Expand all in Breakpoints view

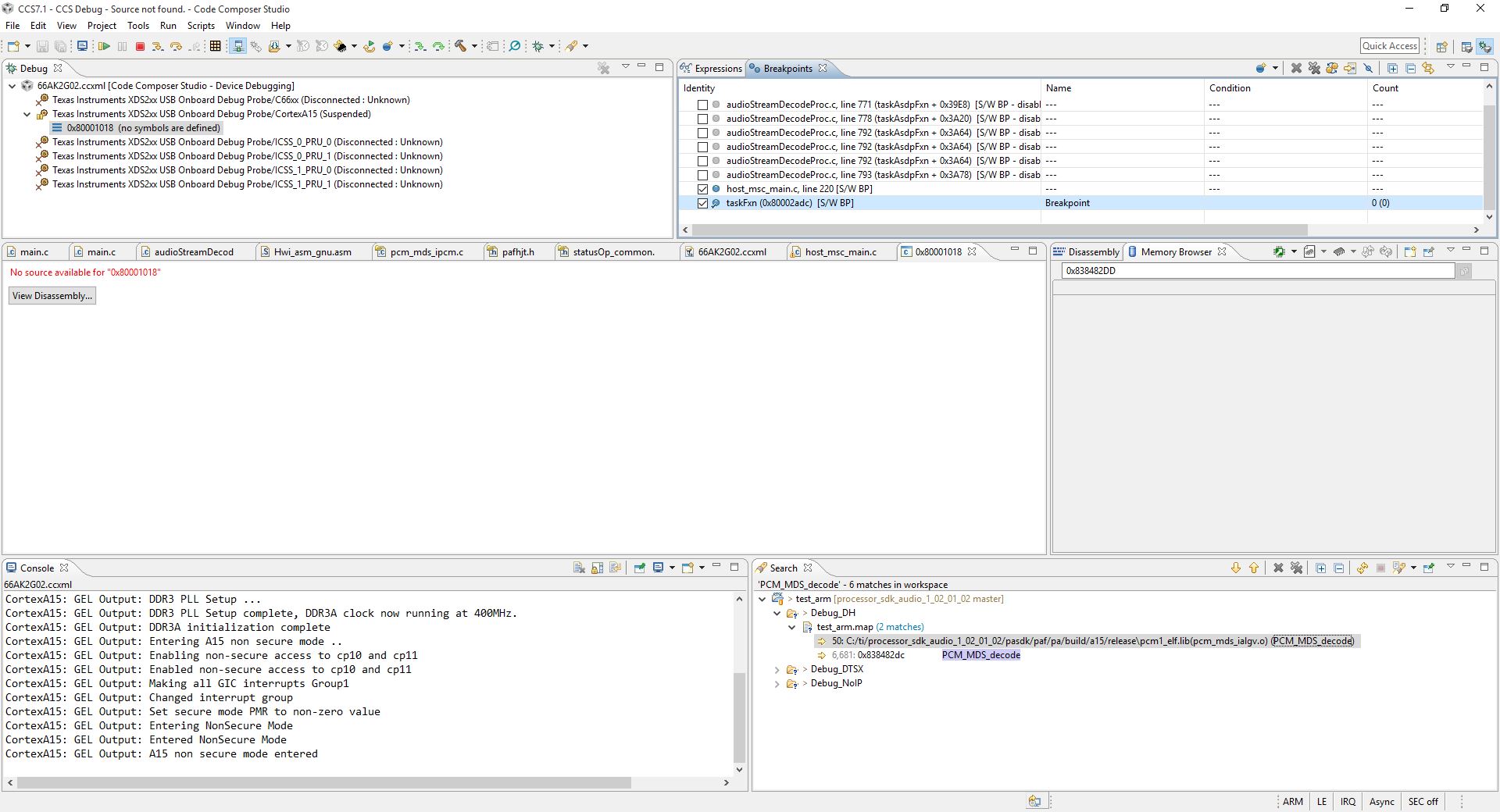(x=1393, y=68)
